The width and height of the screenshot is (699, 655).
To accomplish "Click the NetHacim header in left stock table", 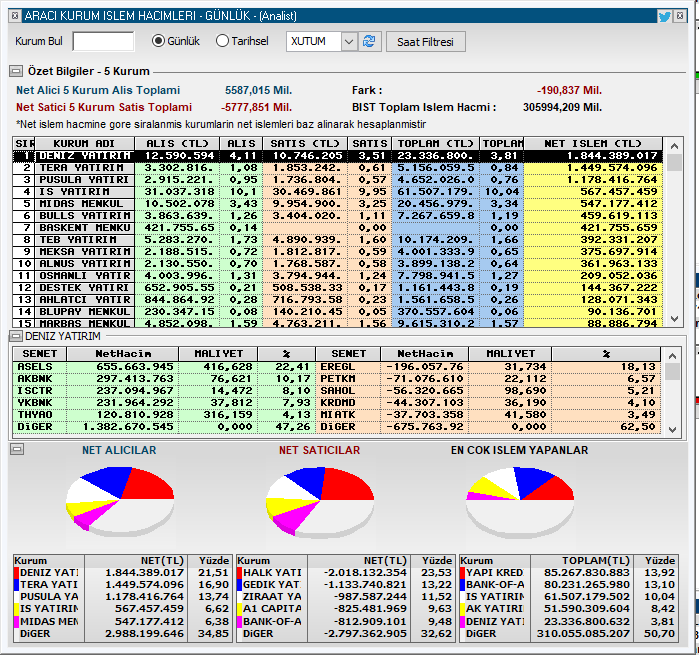I will 123,354.
